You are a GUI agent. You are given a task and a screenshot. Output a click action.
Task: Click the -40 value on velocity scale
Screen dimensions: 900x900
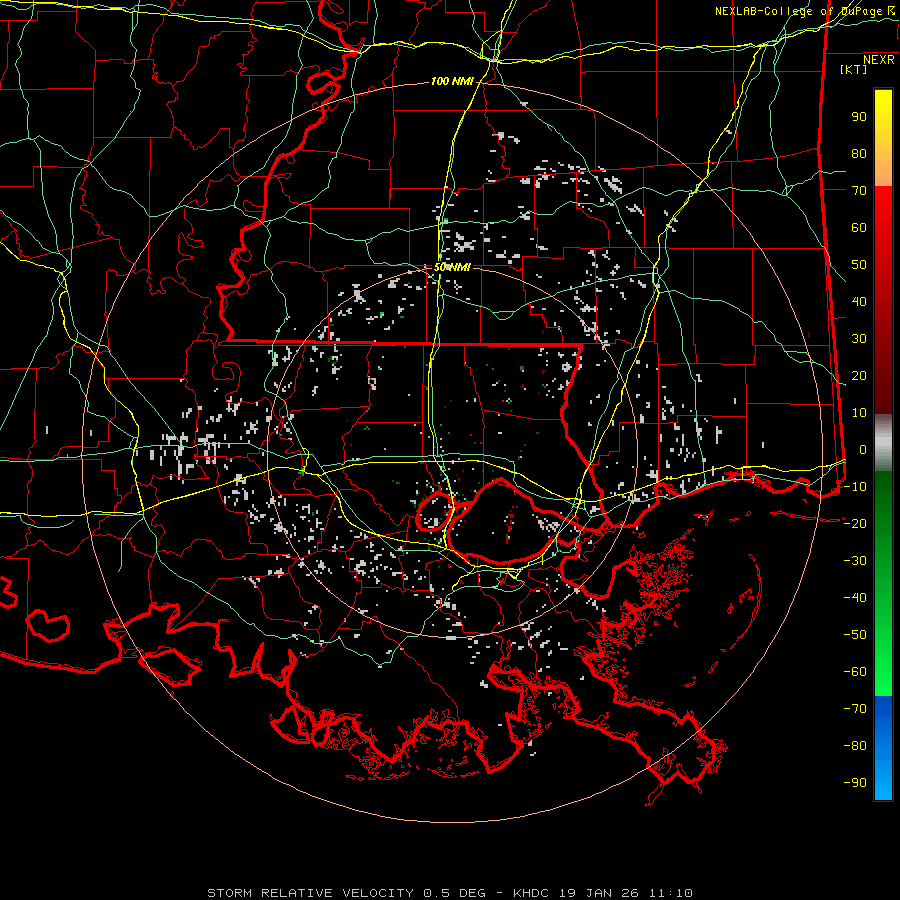855,598
